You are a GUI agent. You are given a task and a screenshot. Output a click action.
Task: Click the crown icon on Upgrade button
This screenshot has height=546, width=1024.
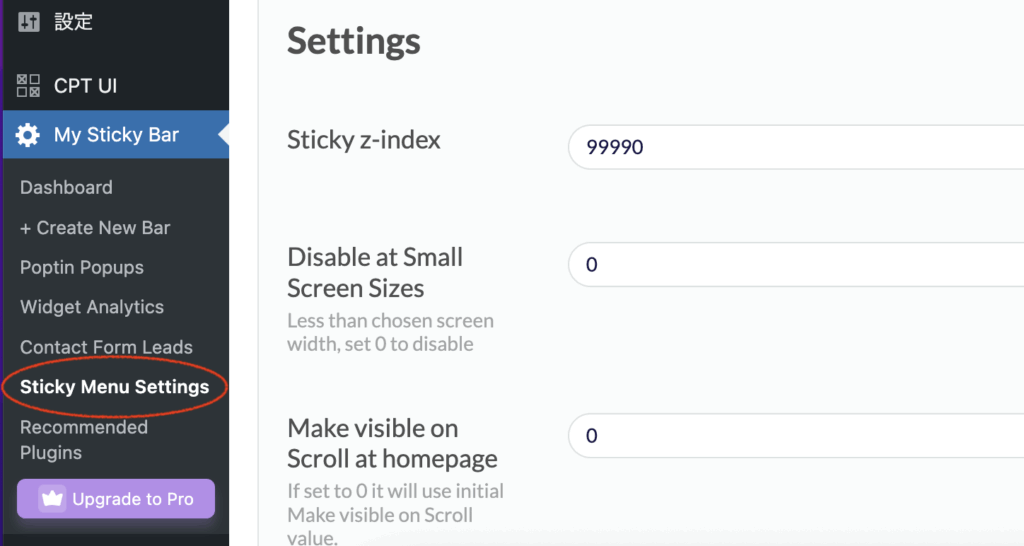click(x=52, y=499)
